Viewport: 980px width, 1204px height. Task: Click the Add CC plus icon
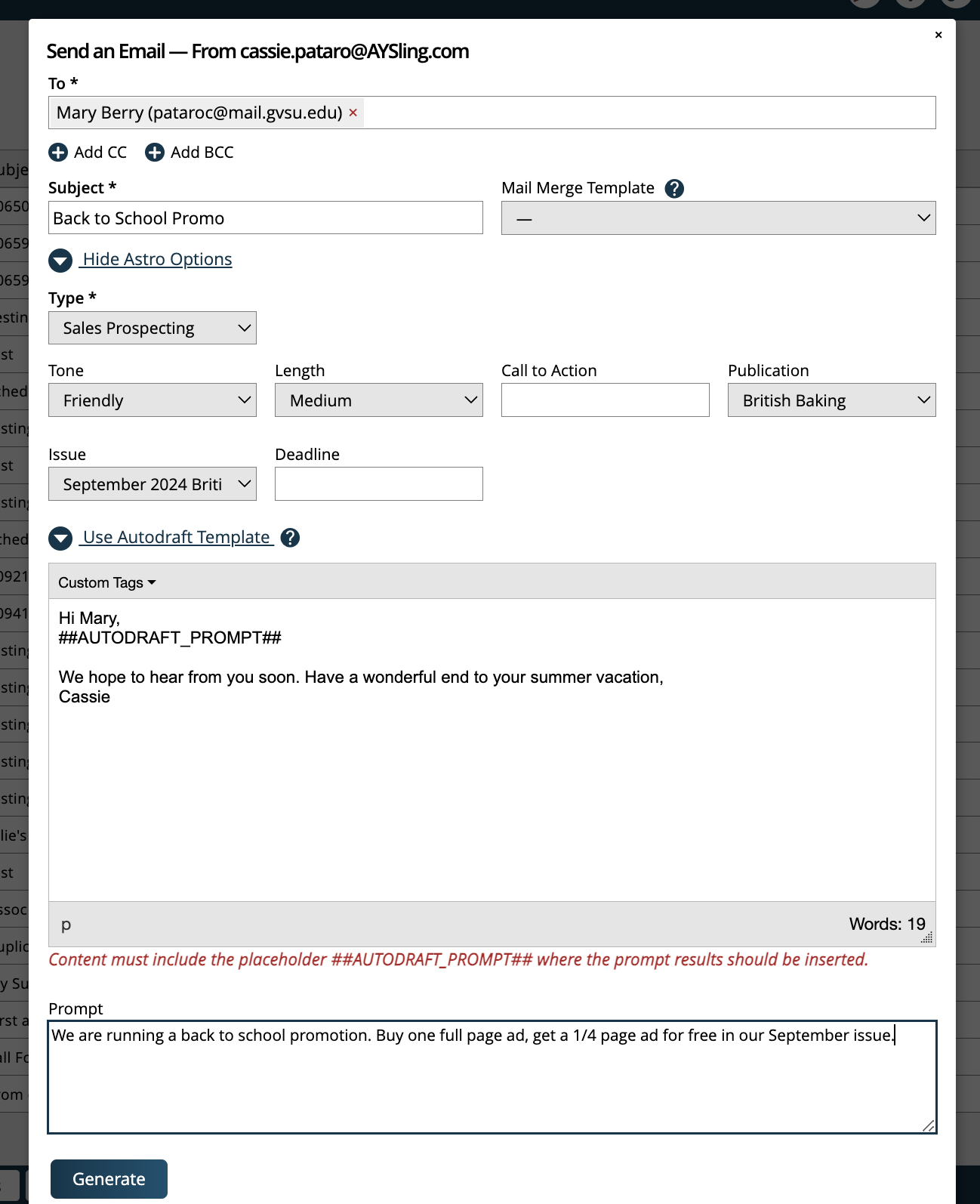pos(58,153)
